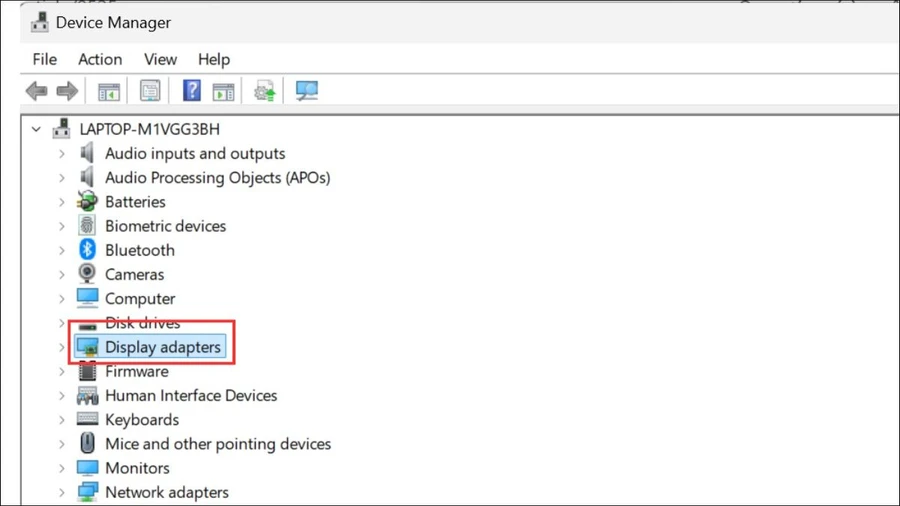Expand the Human Interface Devices category
The height and width of the screenshot is (506, 900).
point(62,395)
